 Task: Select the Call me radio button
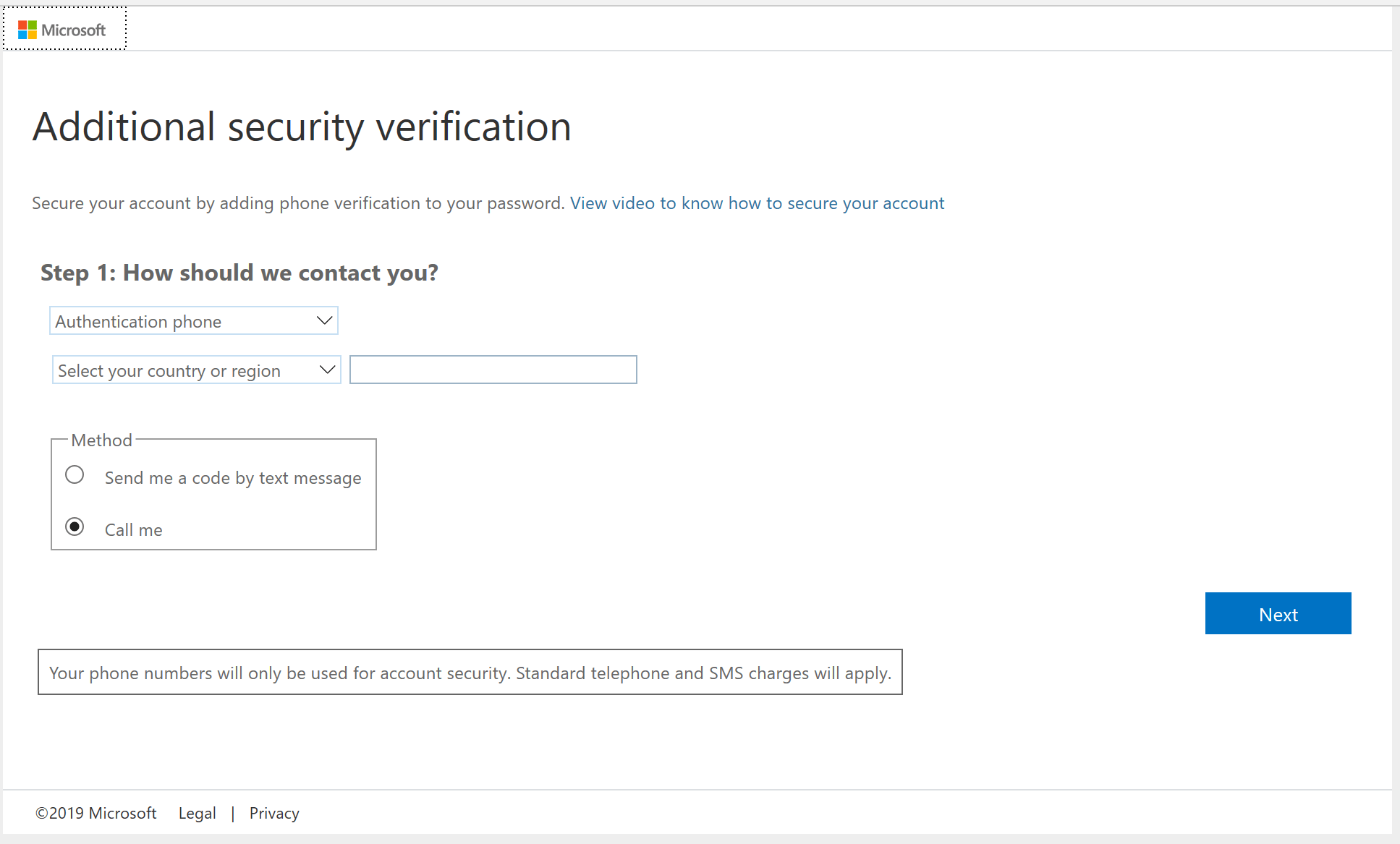(x=75, y=528)
